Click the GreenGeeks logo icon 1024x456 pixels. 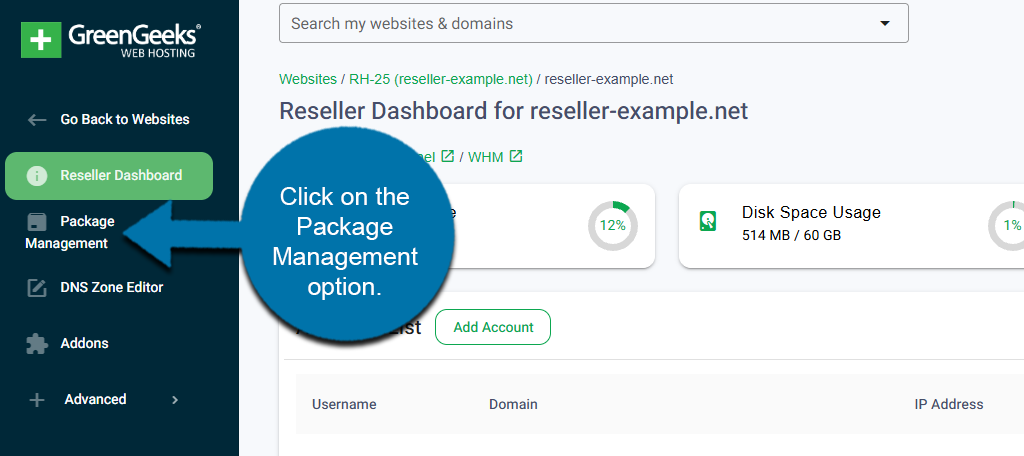41,39
